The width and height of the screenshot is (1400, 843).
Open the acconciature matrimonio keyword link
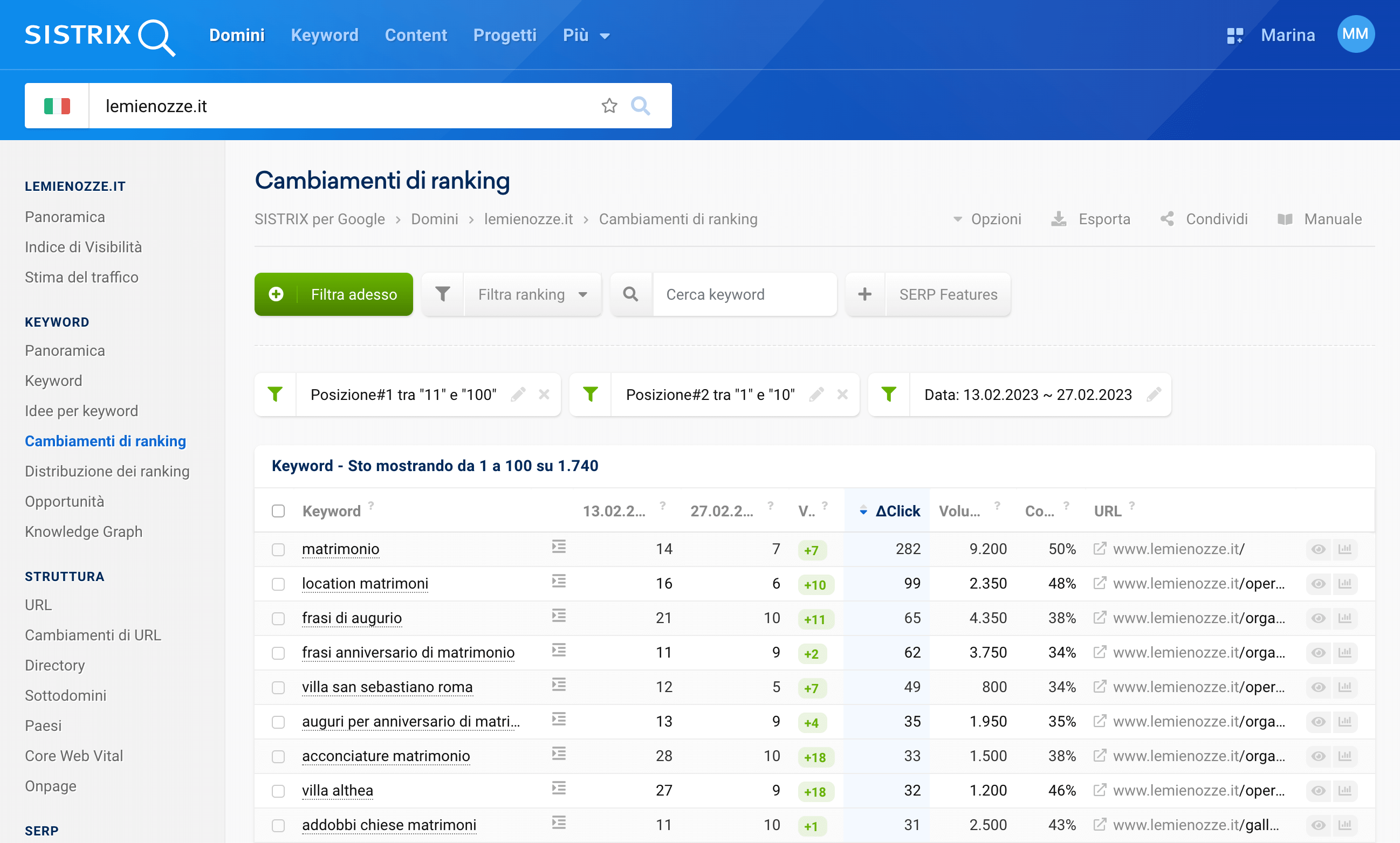point(386,756)
